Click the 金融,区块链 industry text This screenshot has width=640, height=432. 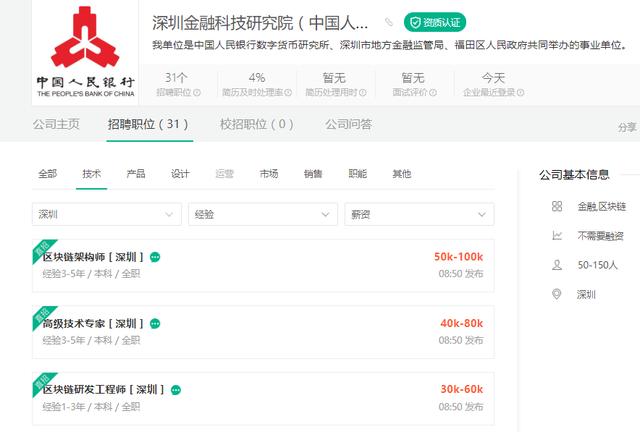602,207
